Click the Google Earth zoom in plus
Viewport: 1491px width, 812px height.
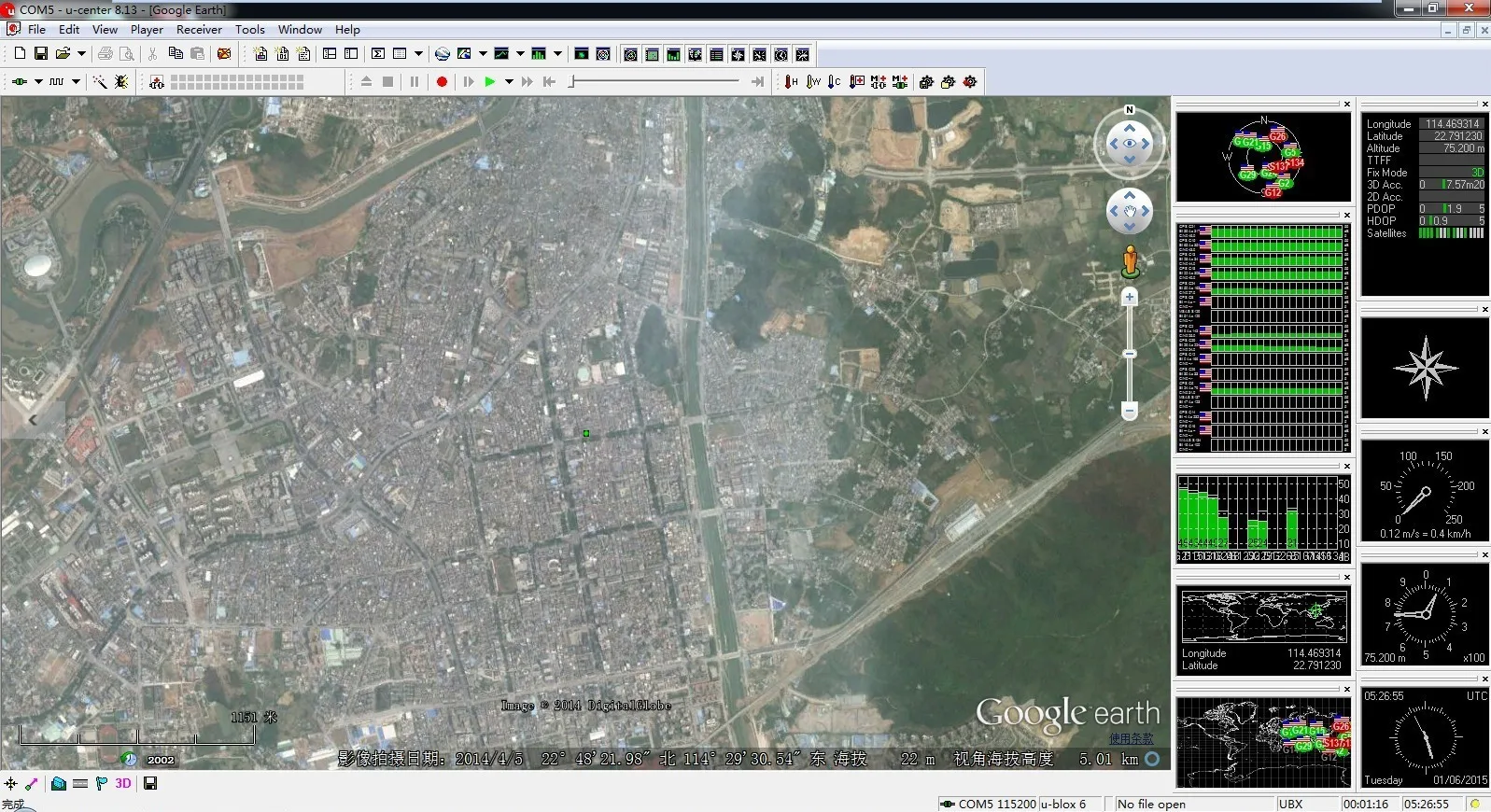[1130, 297]
